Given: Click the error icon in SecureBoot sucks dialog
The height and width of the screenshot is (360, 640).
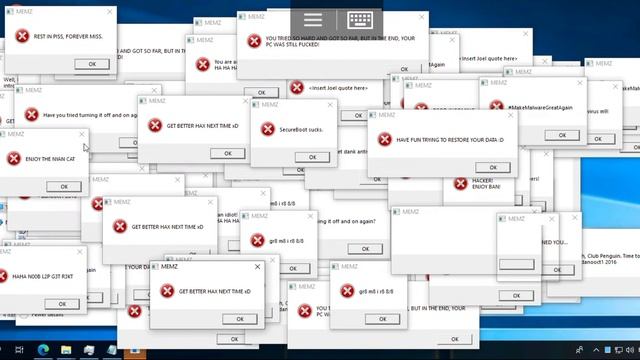Looking at the screenshot, I should 267,129.
